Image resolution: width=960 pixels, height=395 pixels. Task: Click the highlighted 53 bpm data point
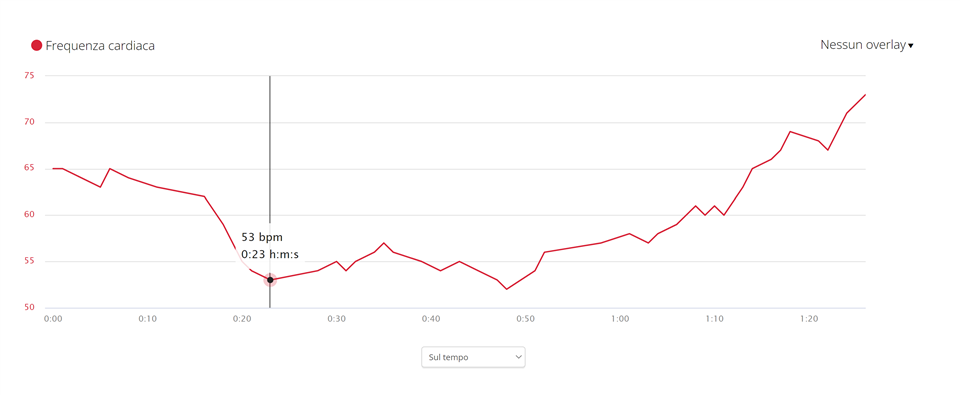click(270, 280)
